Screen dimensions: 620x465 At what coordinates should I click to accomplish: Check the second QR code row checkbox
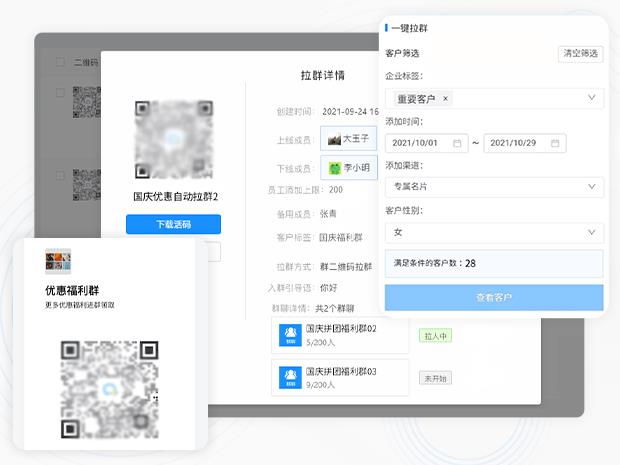click(x=60, y=175)
